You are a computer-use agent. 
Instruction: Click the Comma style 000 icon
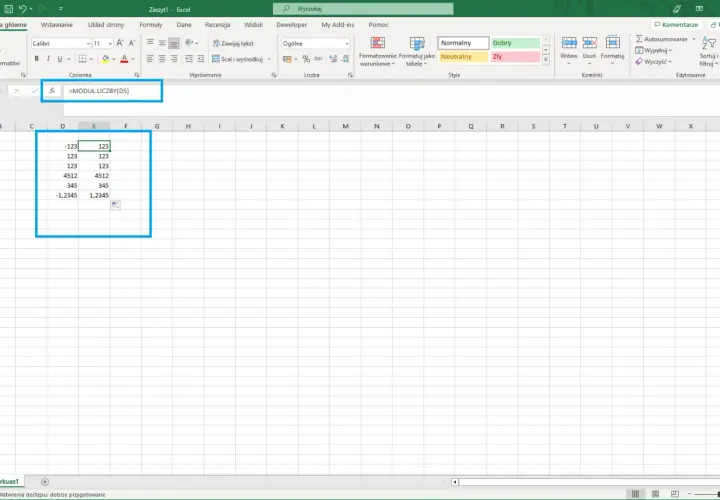pos(318,59)
